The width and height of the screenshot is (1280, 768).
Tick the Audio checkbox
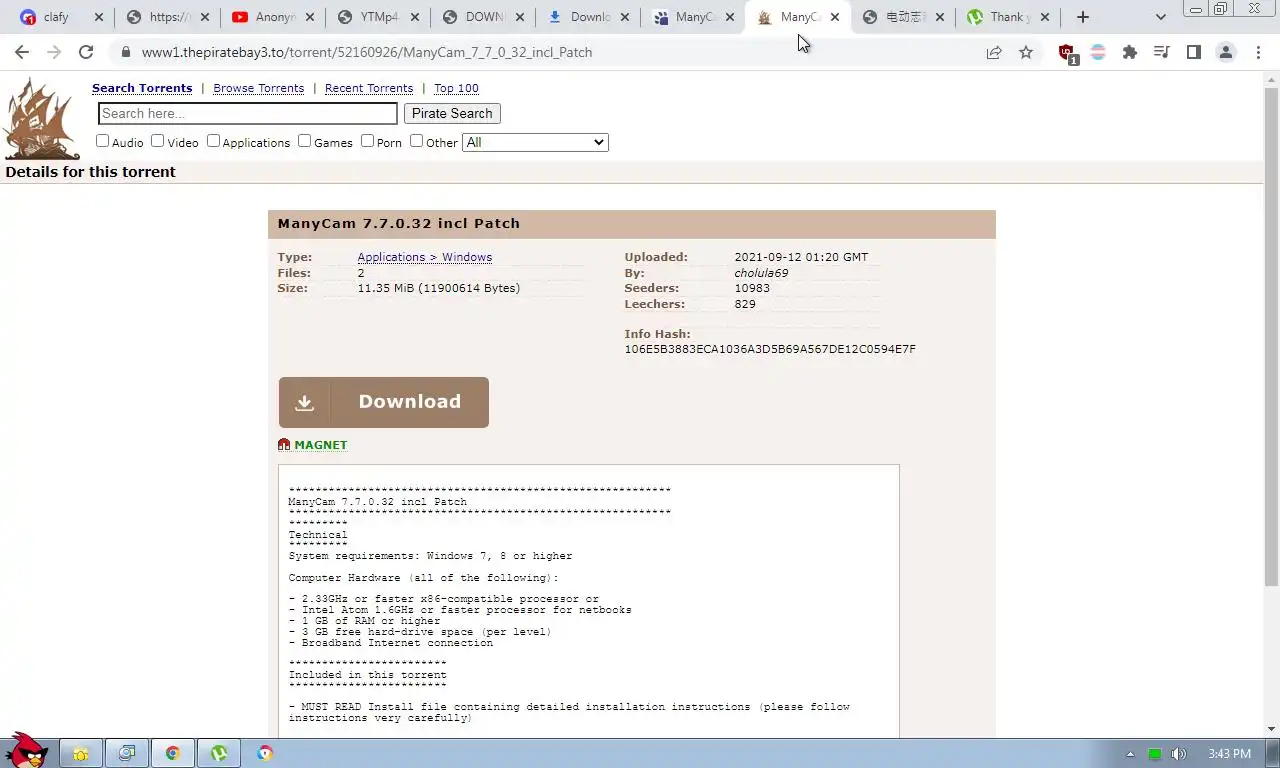tap(102, 141)
